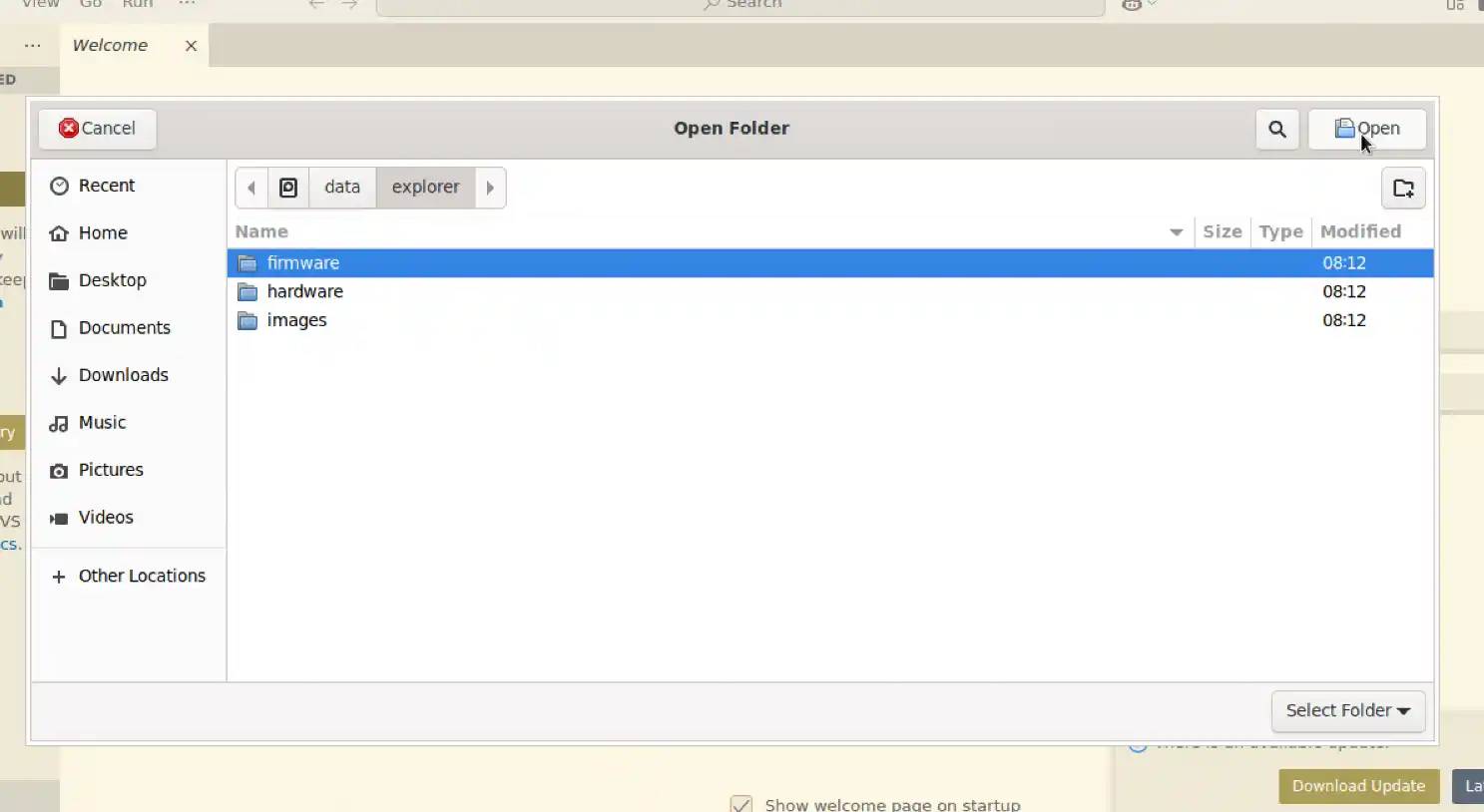Screen dimensions: 1484x812
Task: Open Music in the sidebar
Action: click(x=129, y=423)
